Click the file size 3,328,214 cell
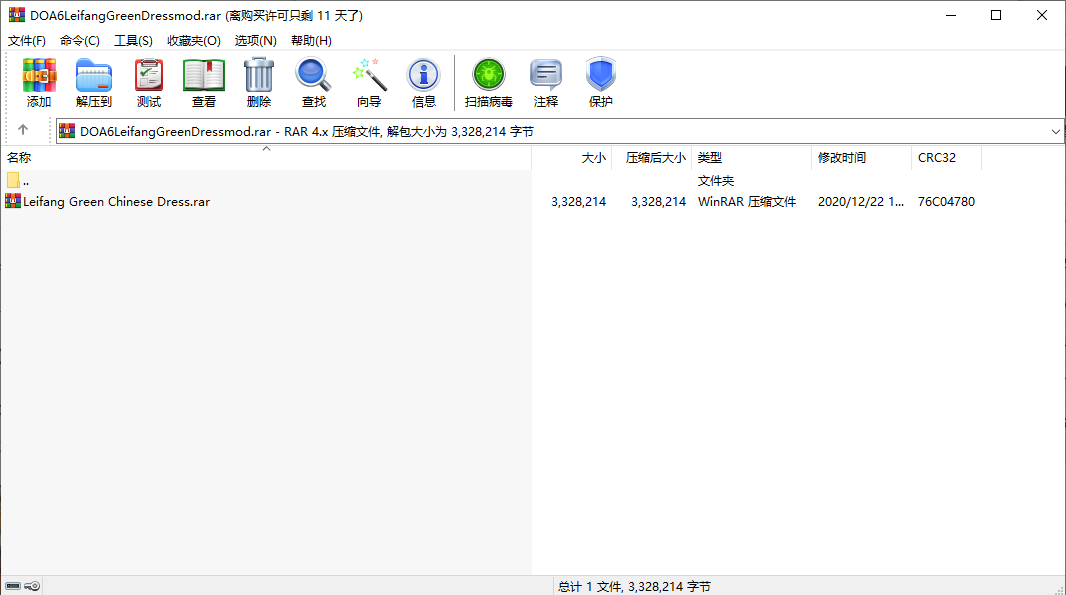1066x595 pixels. tap(579, 201)
